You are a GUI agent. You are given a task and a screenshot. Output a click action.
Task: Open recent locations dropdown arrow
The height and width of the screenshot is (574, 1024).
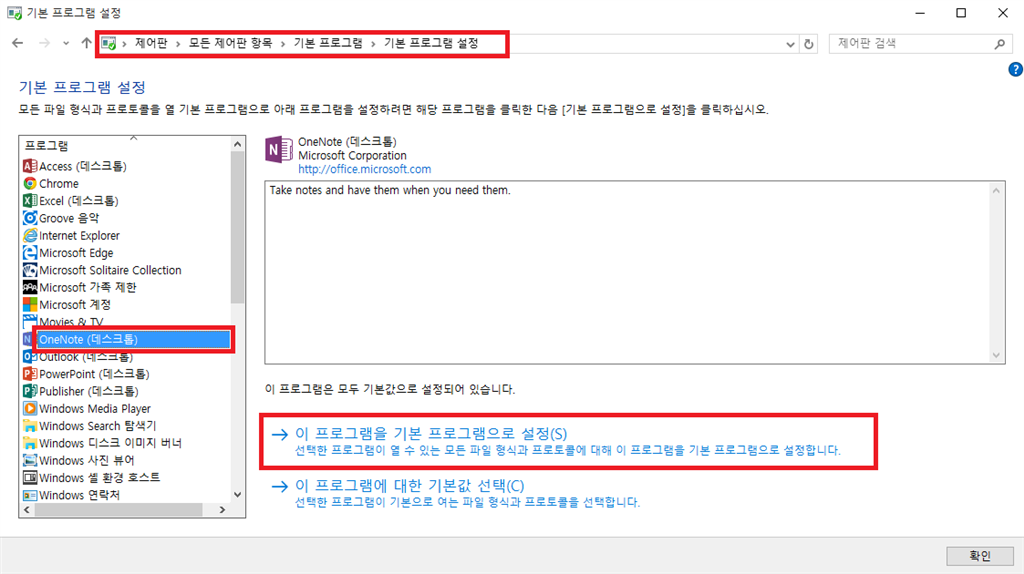(66, 43)
